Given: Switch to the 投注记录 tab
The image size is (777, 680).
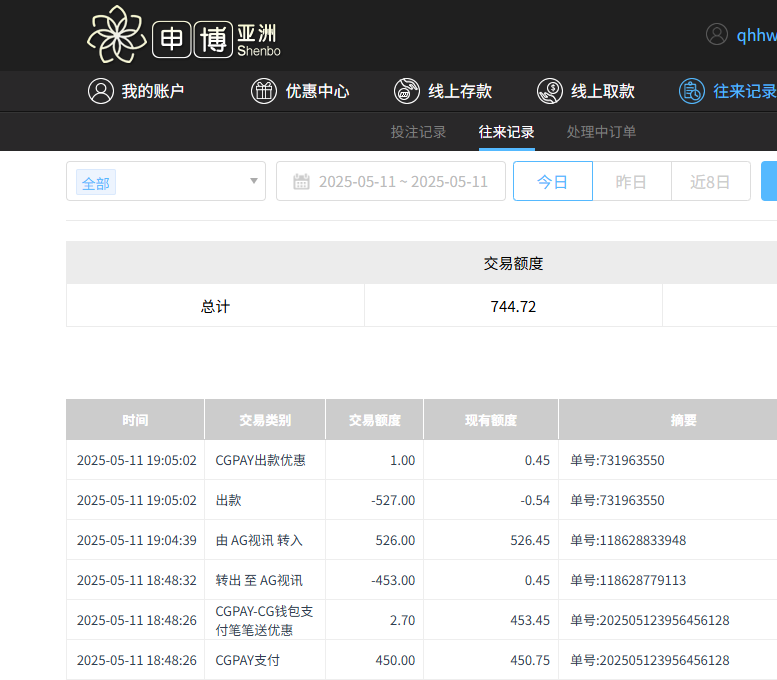Looking at the screenshot, I should click(x=418, y=132).
